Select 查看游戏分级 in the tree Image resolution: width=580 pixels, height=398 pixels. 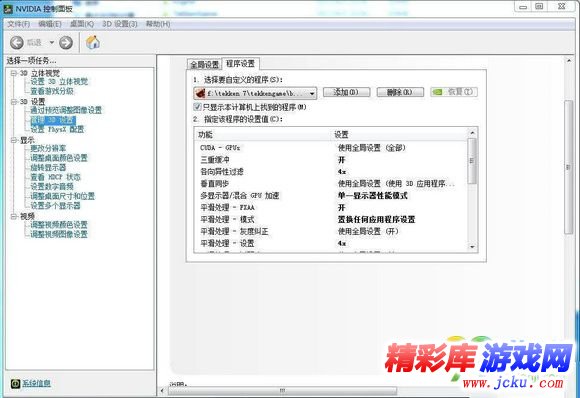click(x=52, y=91)
